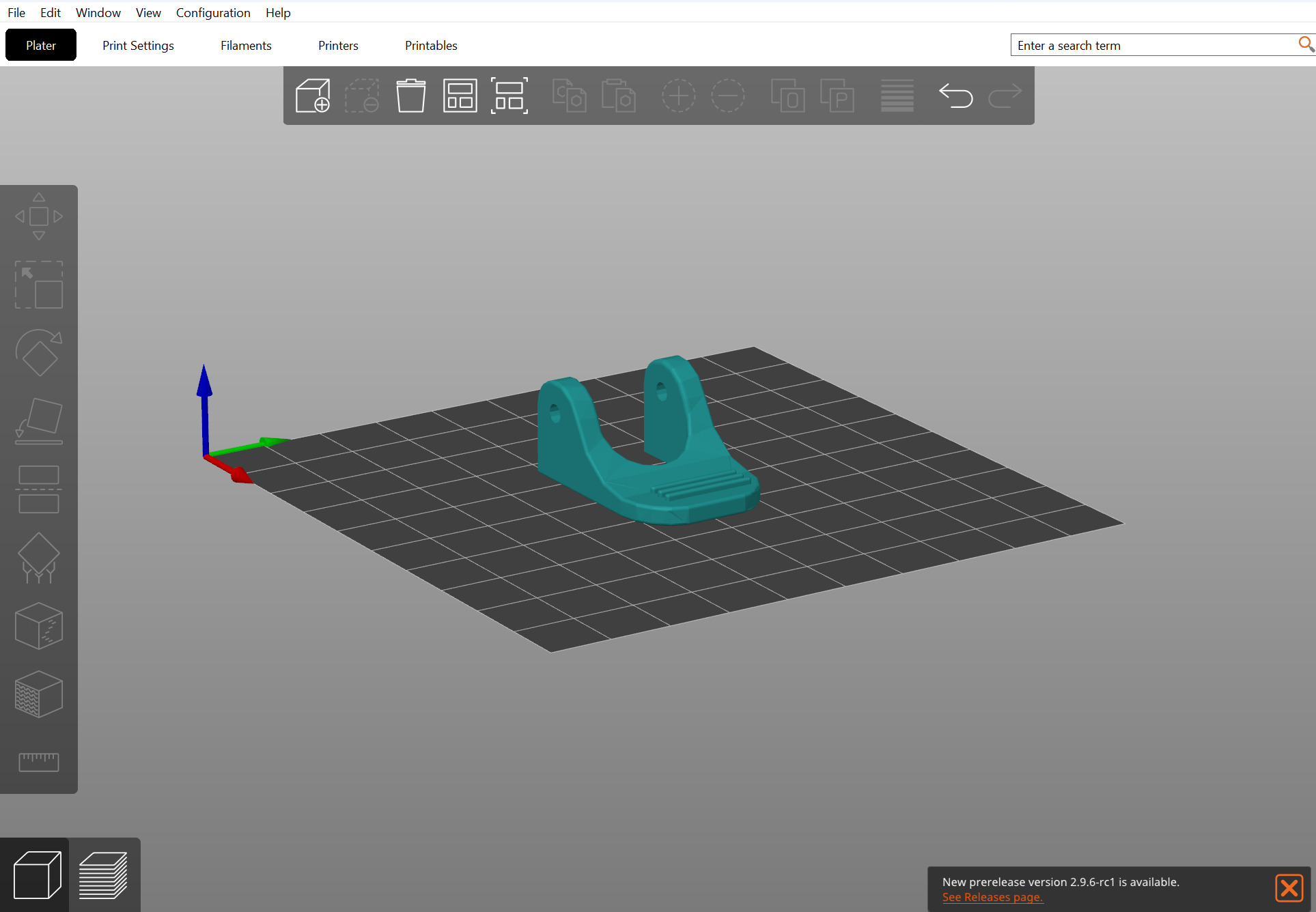
Task: Click the Arrange objects icon
Action: 460,96
